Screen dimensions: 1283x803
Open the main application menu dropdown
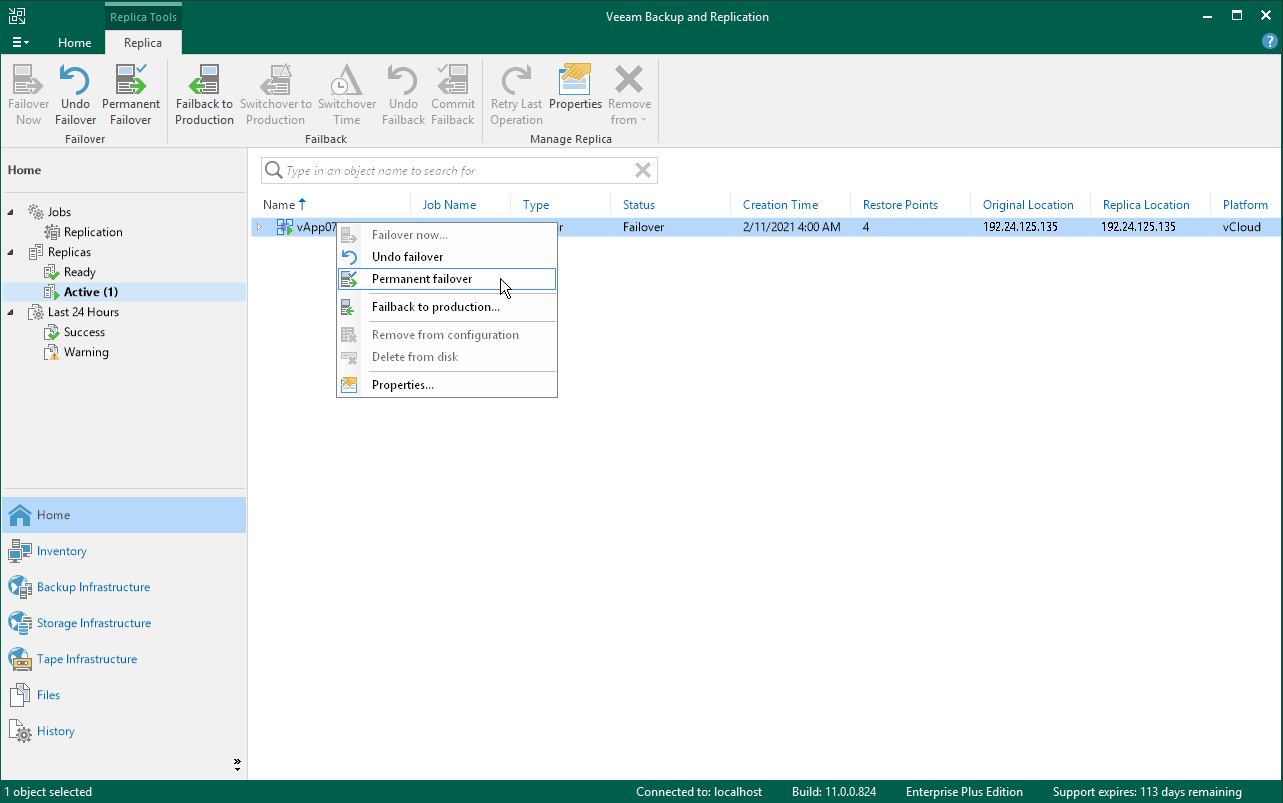coord(20,43)
